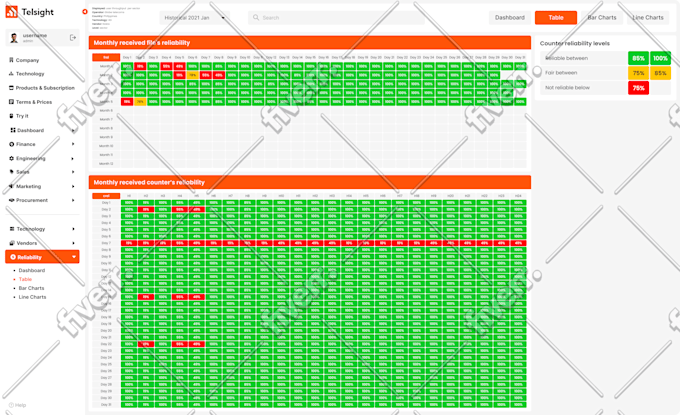Click the green 85% reliable swatch
Screen dimensions: 680x415
[x=638, y=58]
